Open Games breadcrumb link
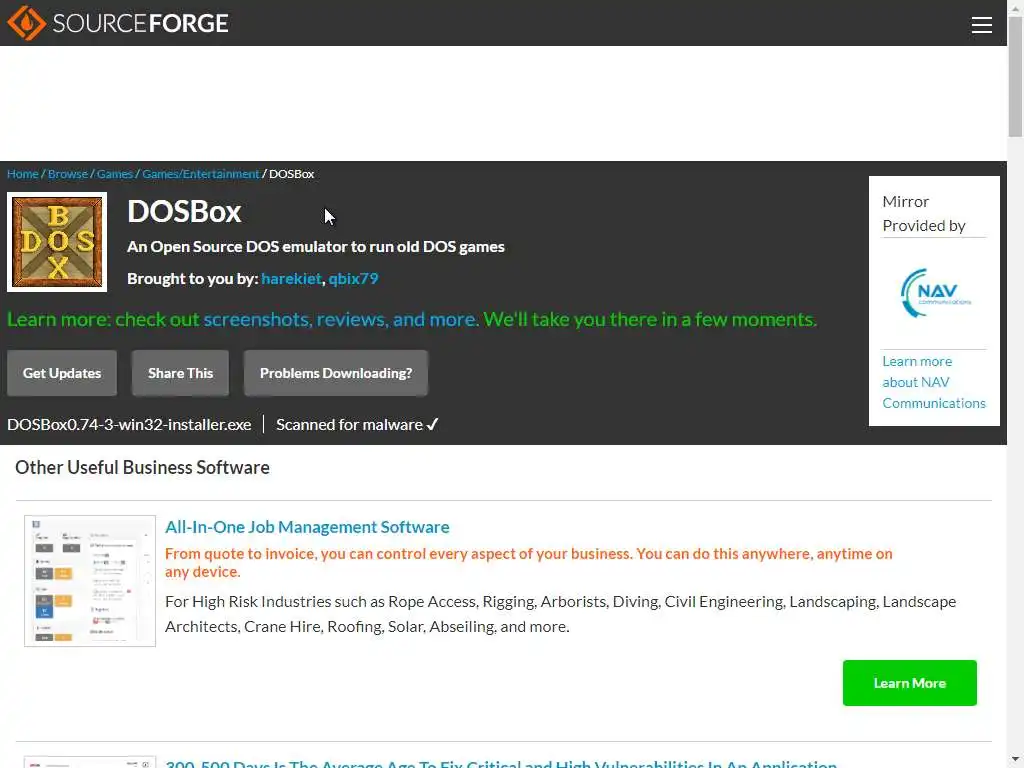Viewport: 1024px width, 768px height. 115,174
